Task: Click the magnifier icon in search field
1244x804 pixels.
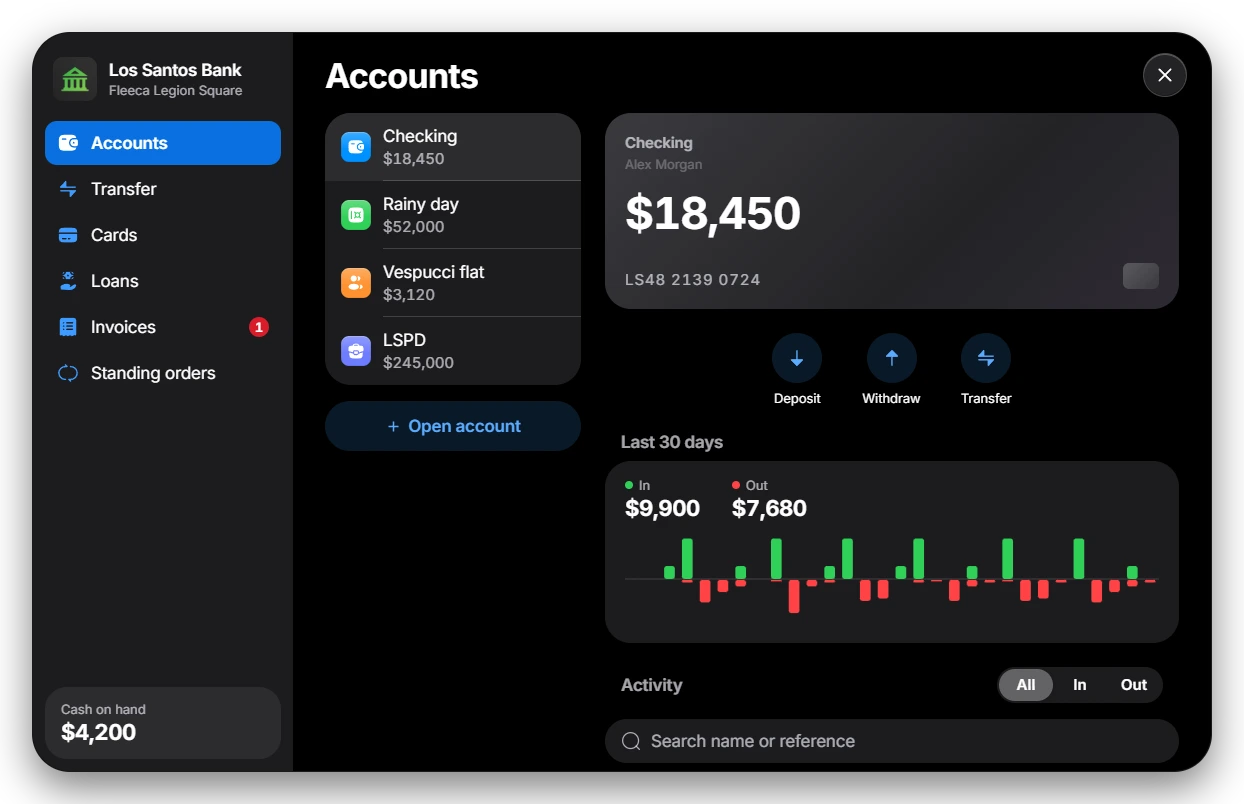Action: click(x=631, y=741)
